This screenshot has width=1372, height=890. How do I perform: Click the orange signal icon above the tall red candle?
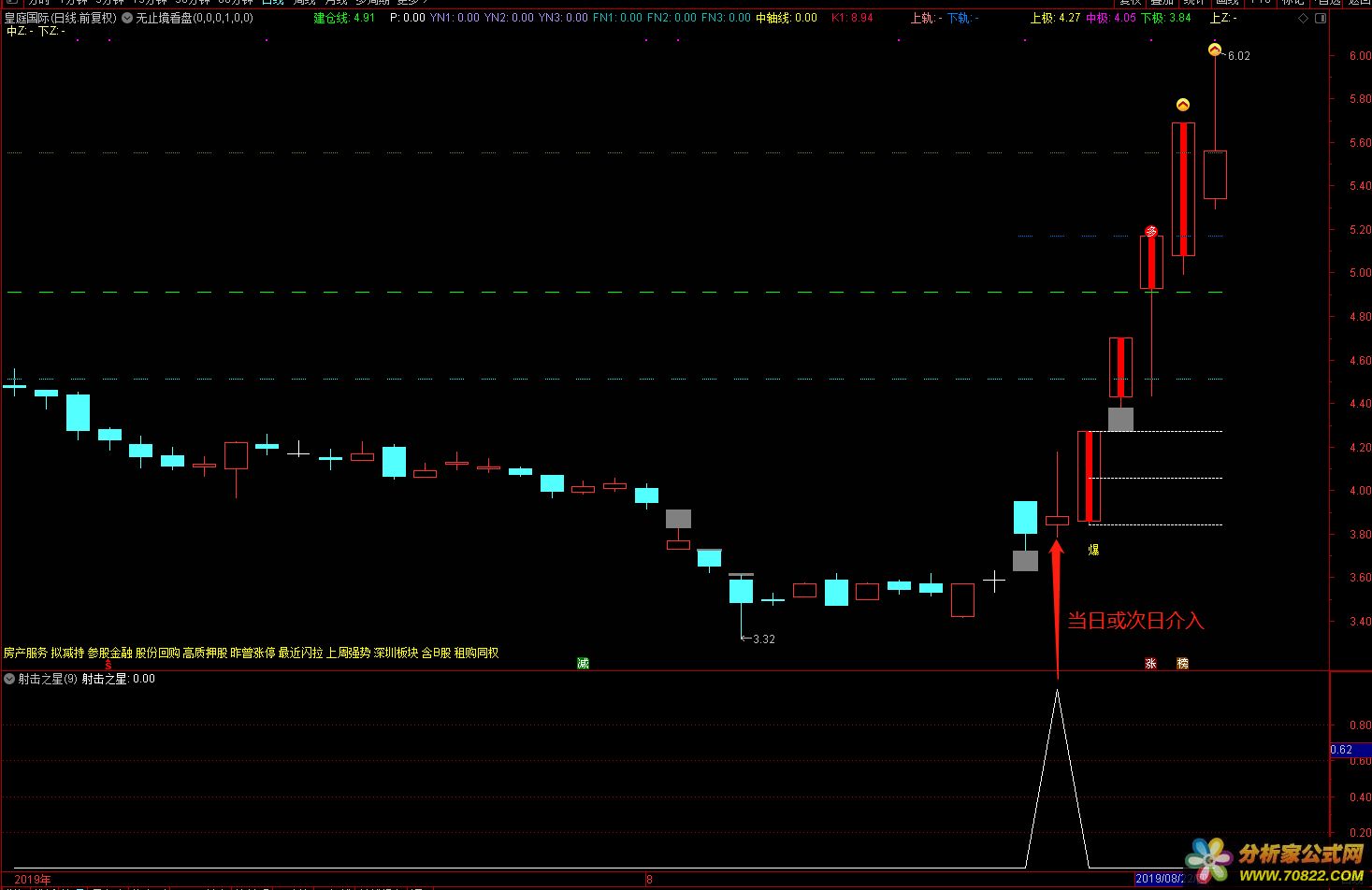pos(1183,105)
